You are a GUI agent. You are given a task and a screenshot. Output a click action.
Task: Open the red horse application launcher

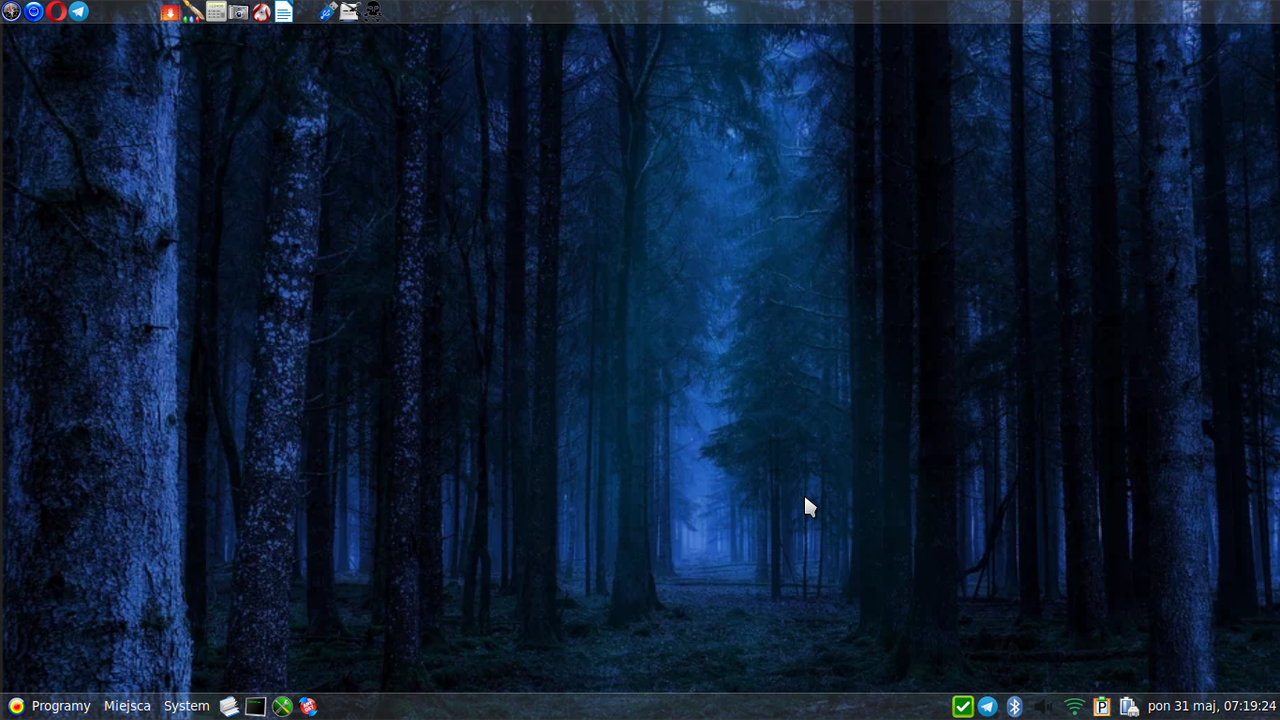click(x=261, y=12)
